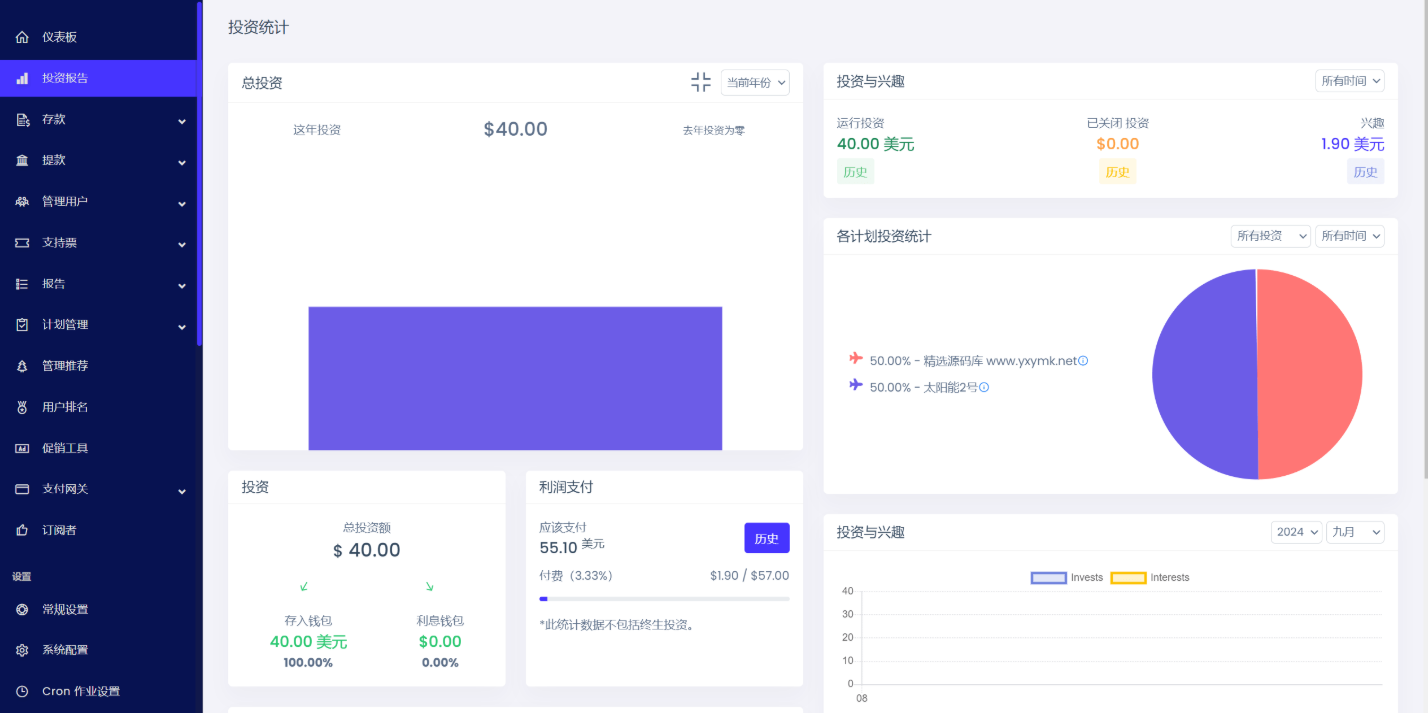The width and height of the screenshot is (1428, 713).
Task: Click the list icon next to 报告
Action: (22, 284)
